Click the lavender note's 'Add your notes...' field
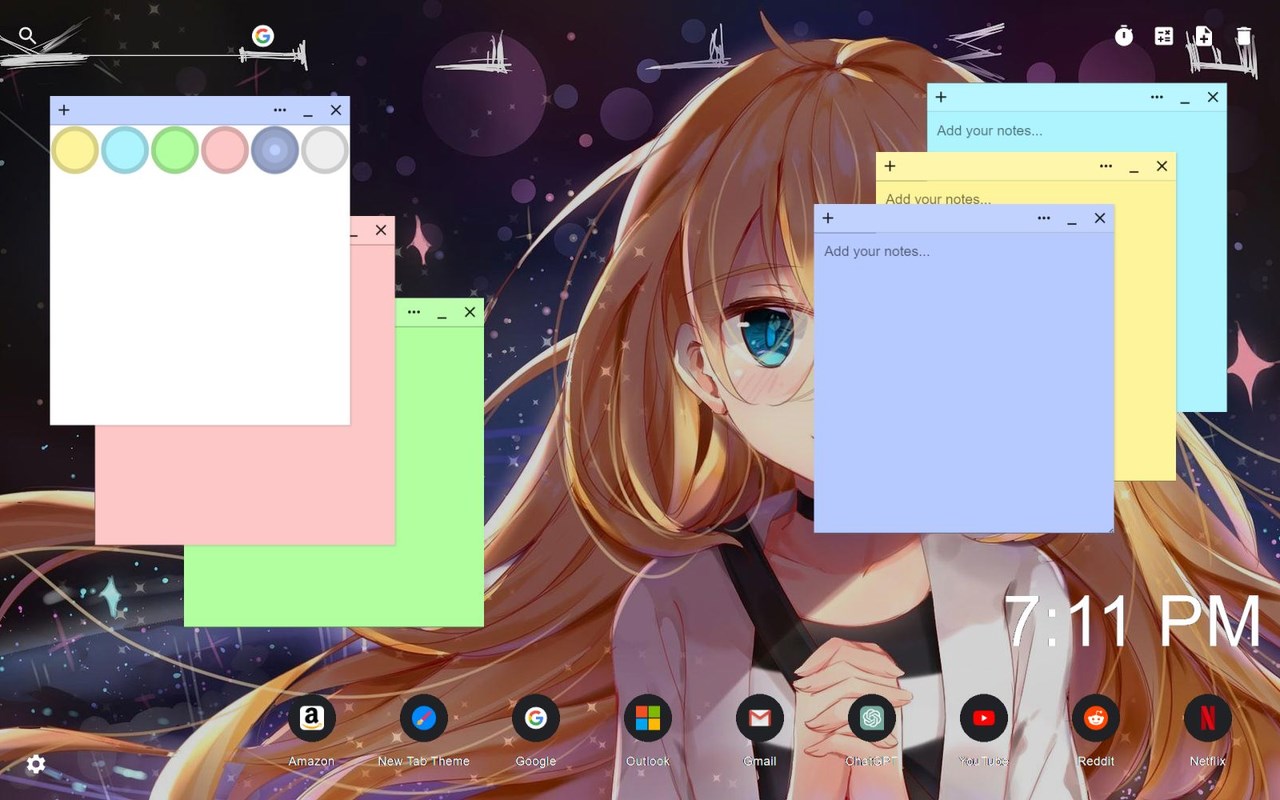1280x800 pixels. click(x=964, y=382)
